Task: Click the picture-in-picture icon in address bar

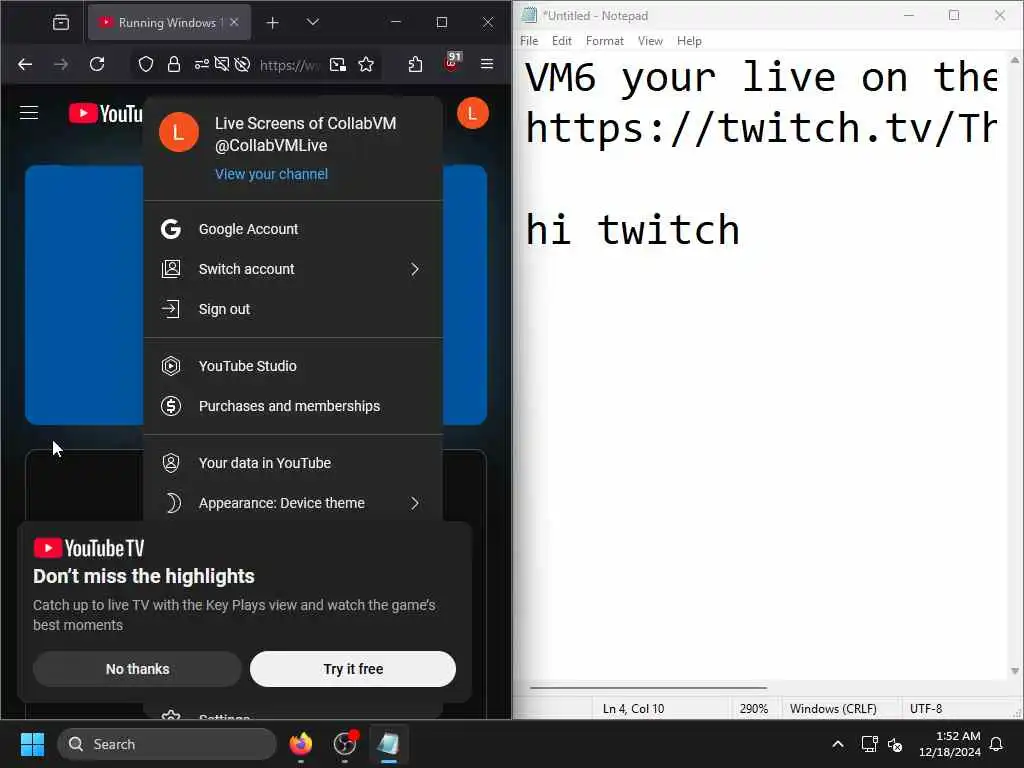Action: pyautogui.click(x=338, y=65)
